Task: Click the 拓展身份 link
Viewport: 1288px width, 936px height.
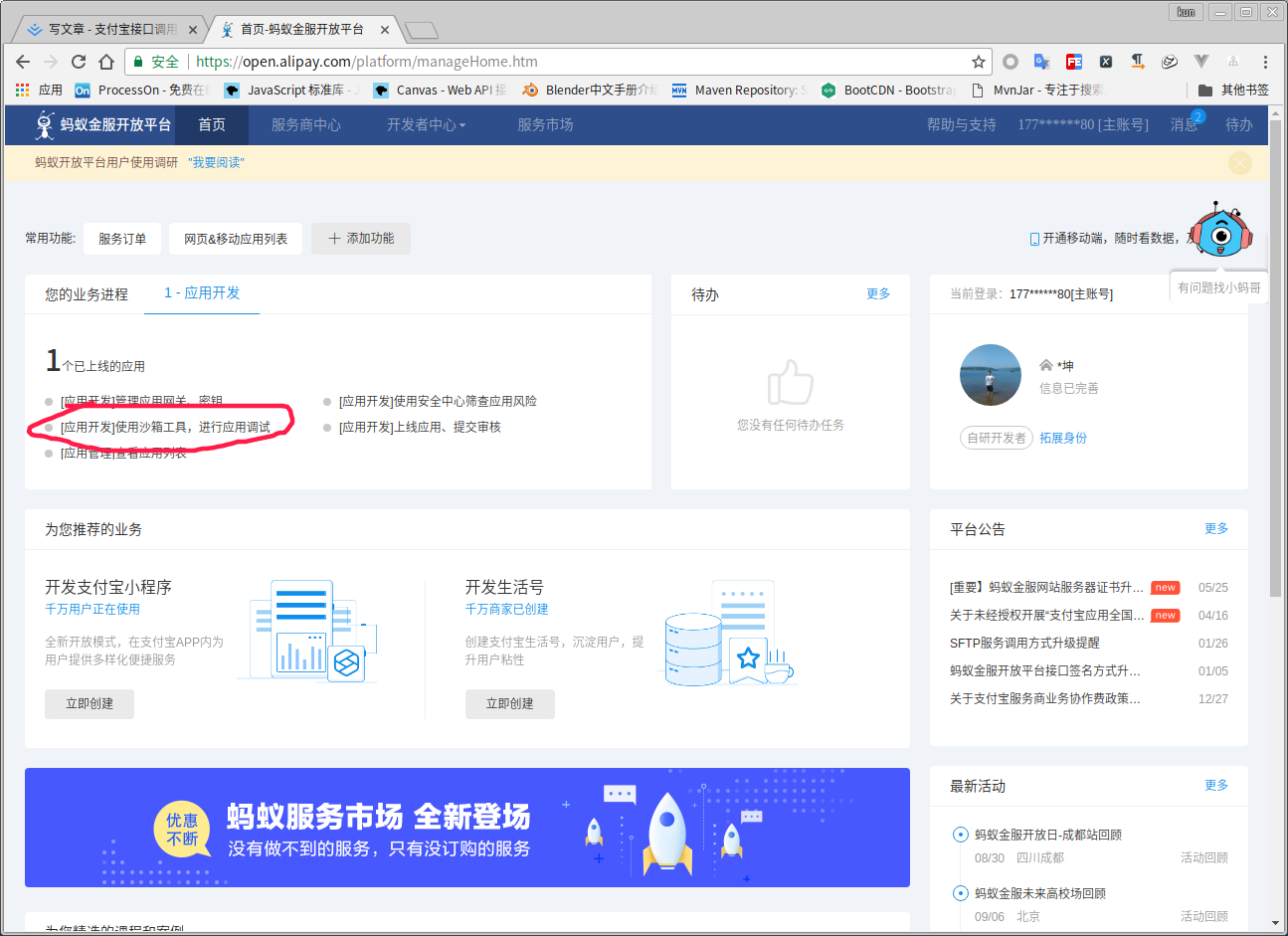Action: 1063,438
